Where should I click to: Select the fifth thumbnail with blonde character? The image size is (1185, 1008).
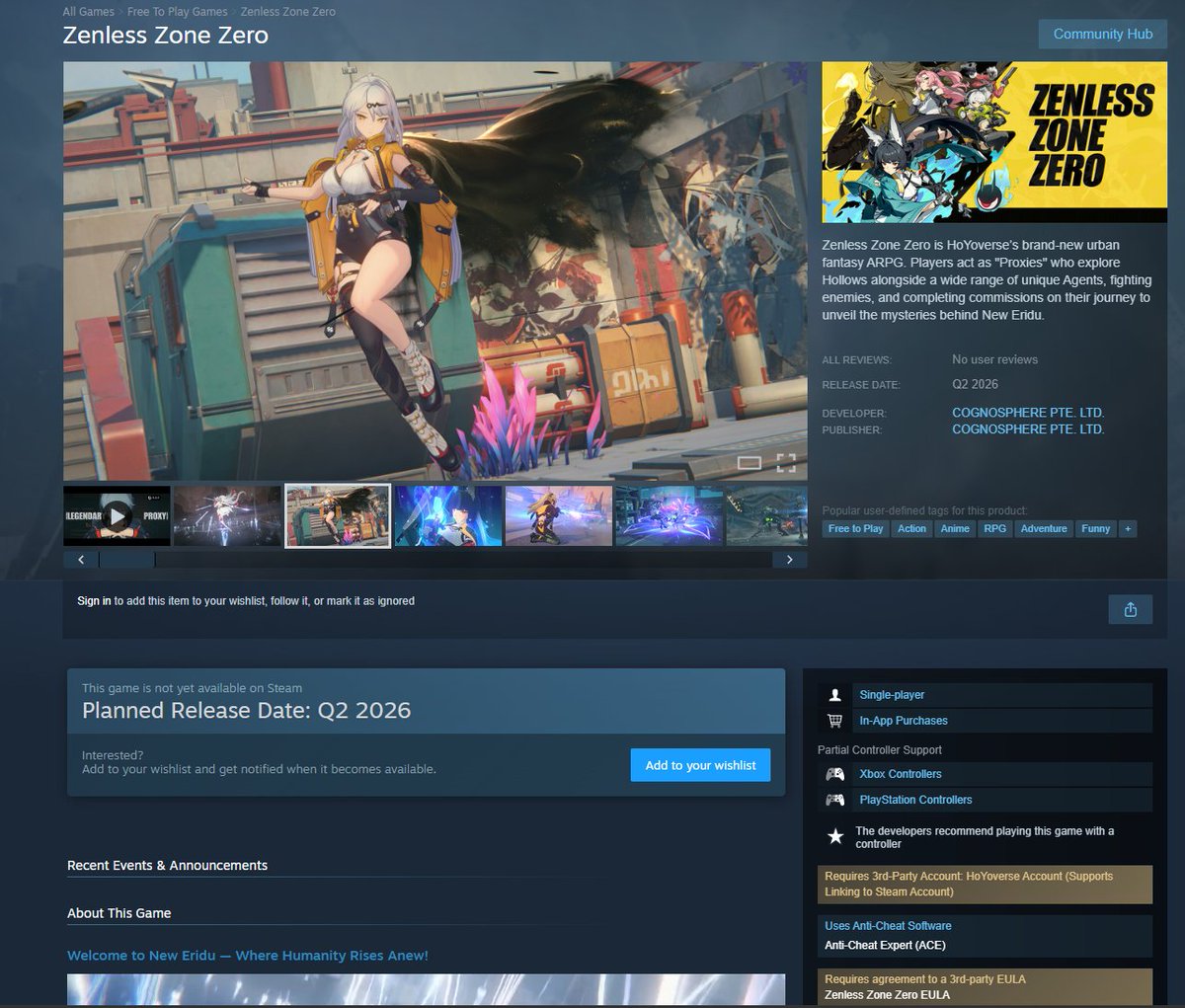tap(559, 515)
